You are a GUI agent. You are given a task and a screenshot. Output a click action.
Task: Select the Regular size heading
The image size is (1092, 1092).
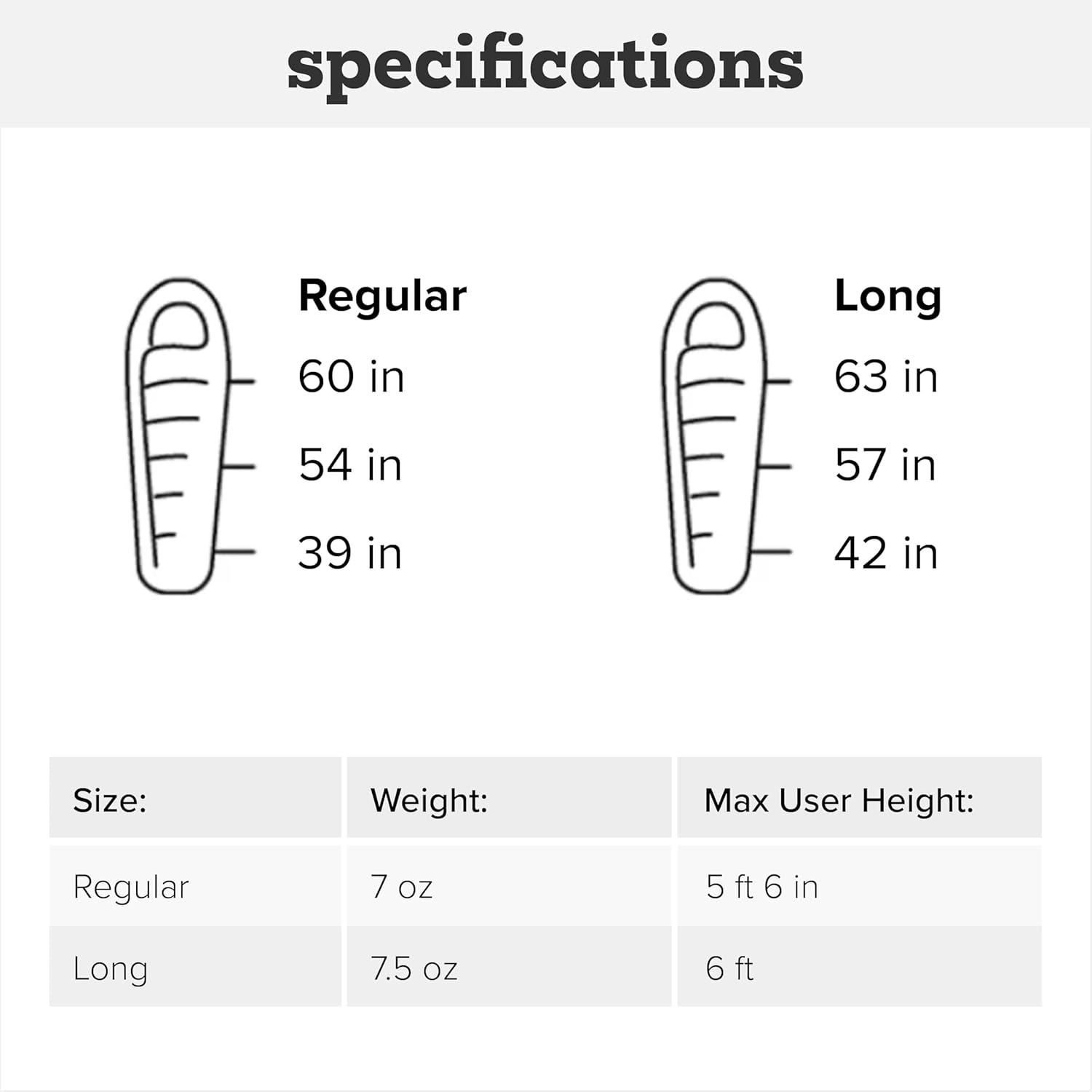pos(382,296)
